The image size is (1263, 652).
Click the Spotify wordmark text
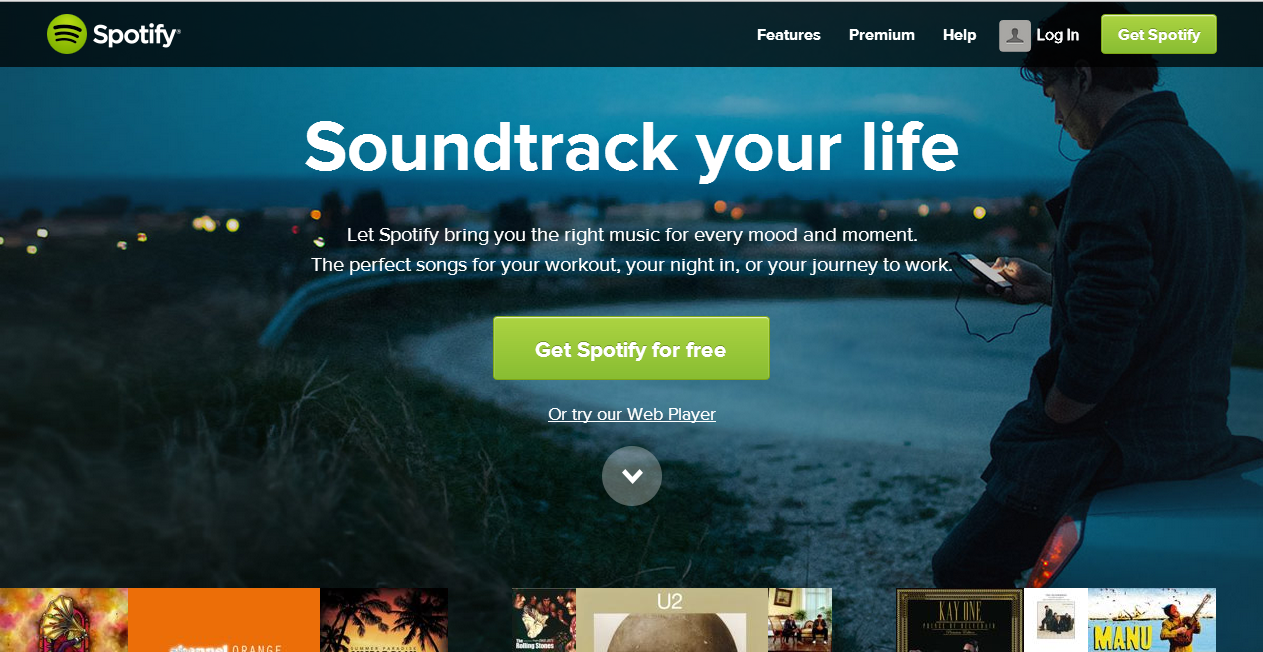coord(137,36)
